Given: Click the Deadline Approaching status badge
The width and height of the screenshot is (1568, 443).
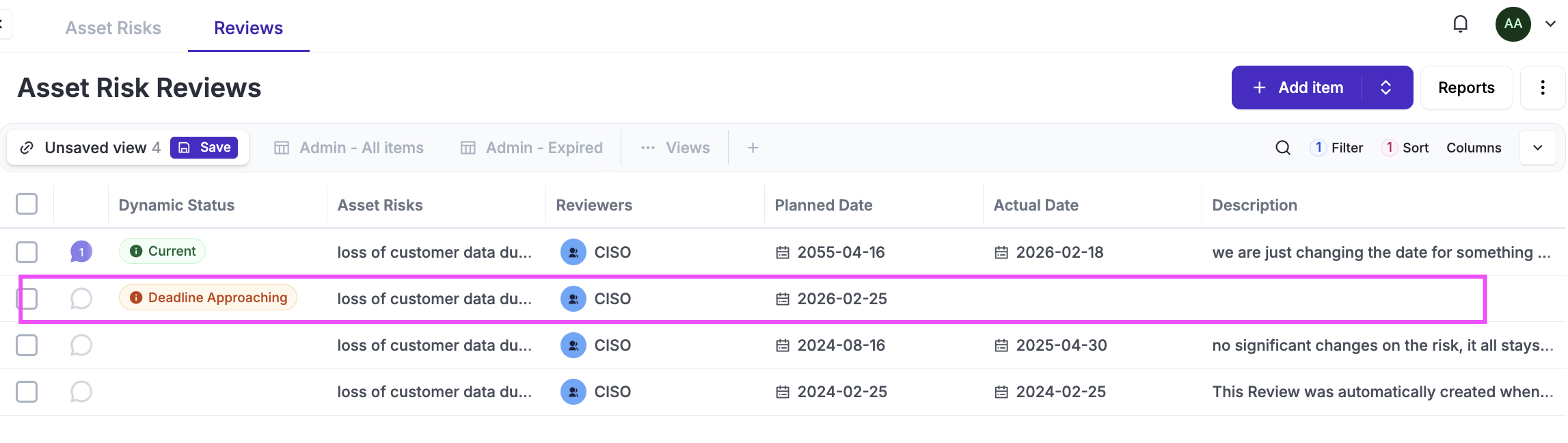Looking at the screenshot, I should click(x=208, y=298).
